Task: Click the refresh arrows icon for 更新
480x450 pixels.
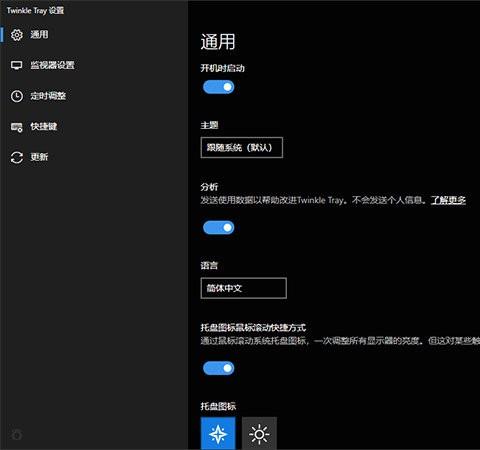Action: coord(17,157)
